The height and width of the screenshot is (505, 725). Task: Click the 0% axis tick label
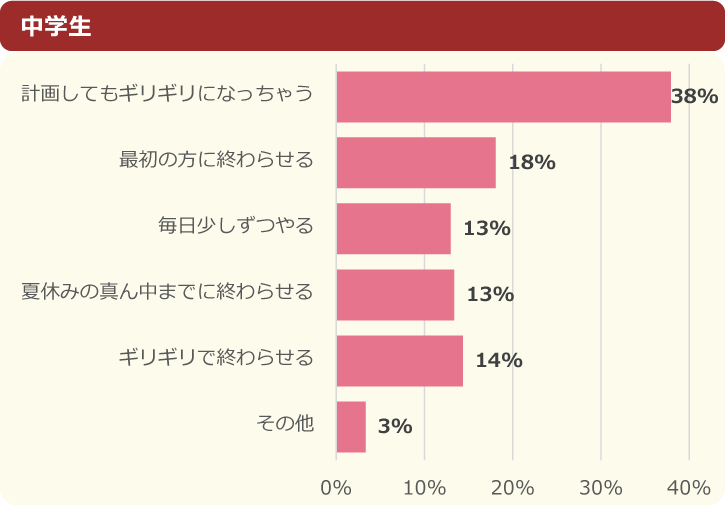[x=336, y=488]
